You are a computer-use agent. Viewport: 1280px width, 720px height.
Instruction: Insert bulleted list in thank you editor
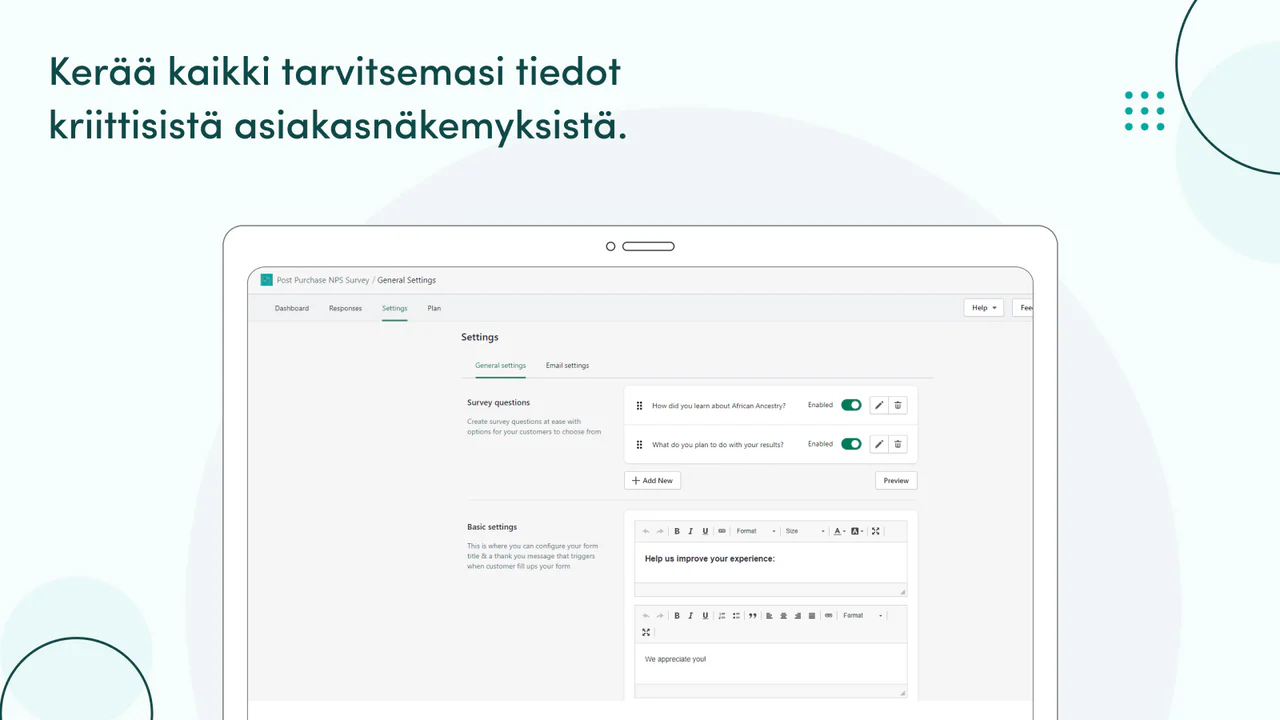pos(736,616)
